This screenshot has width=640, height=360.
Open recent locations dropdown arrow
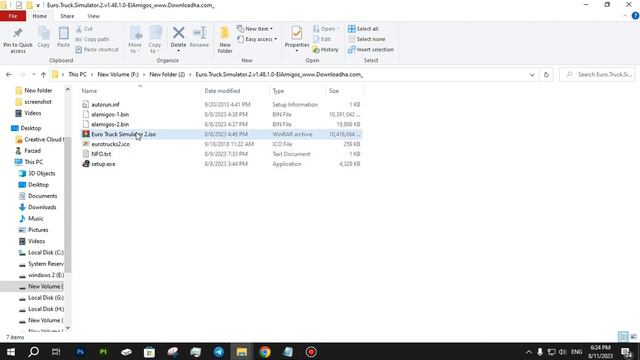pos(33,75)
